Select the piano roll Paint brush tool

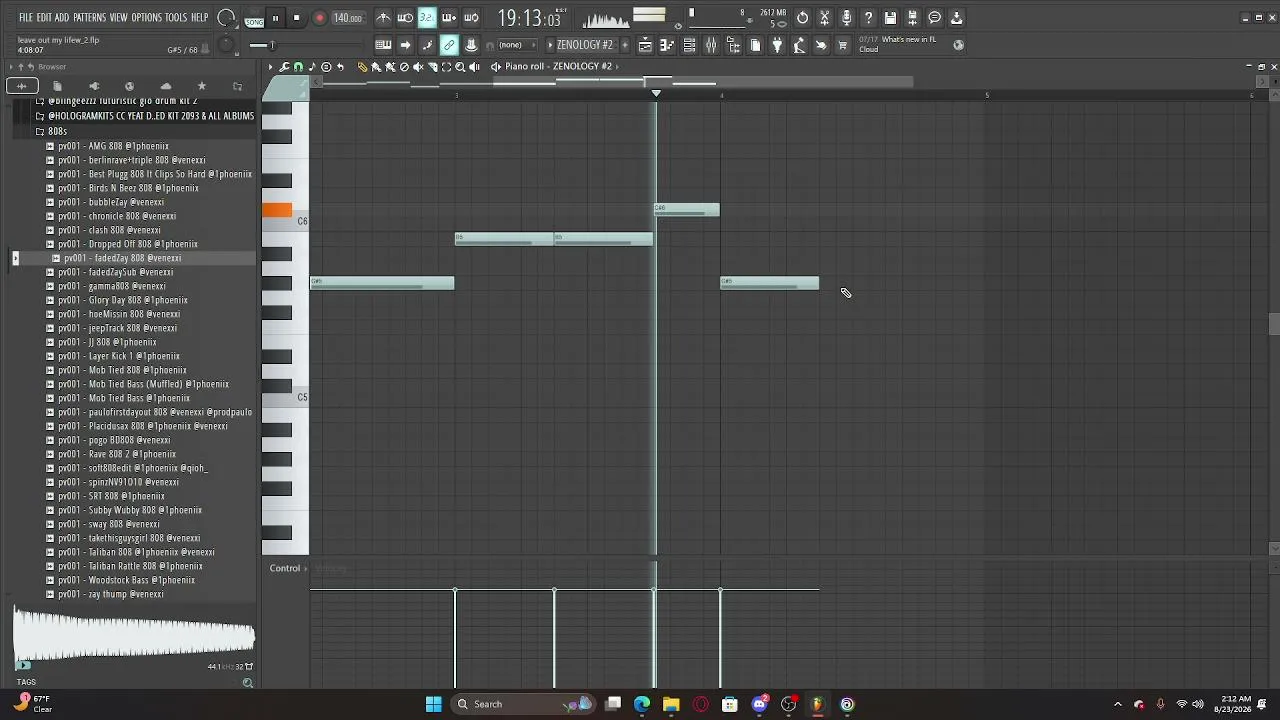click(x=376, y=67)
